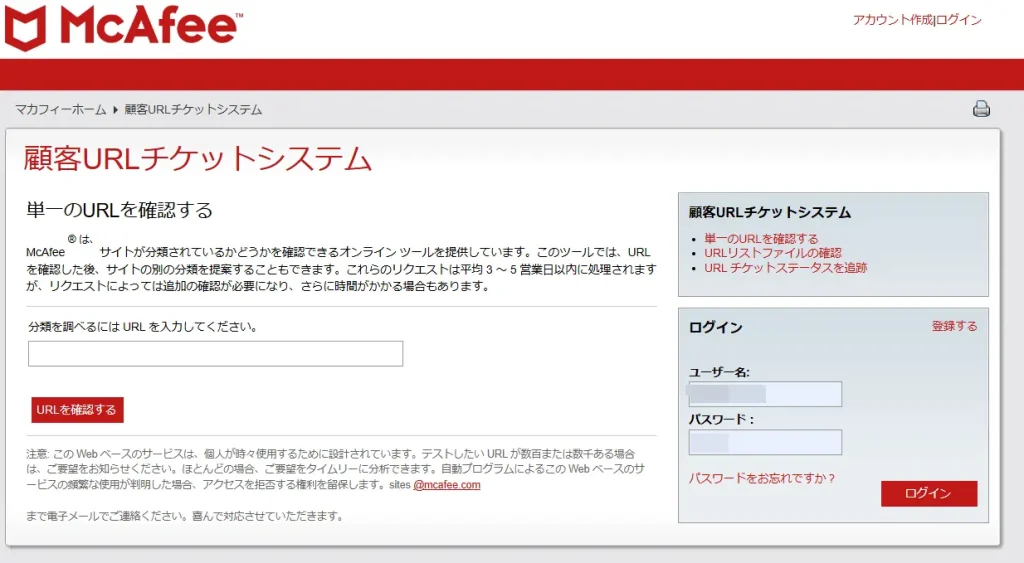Click the sidebar 顧客URLチケットシステム heading

pos(770,212)
